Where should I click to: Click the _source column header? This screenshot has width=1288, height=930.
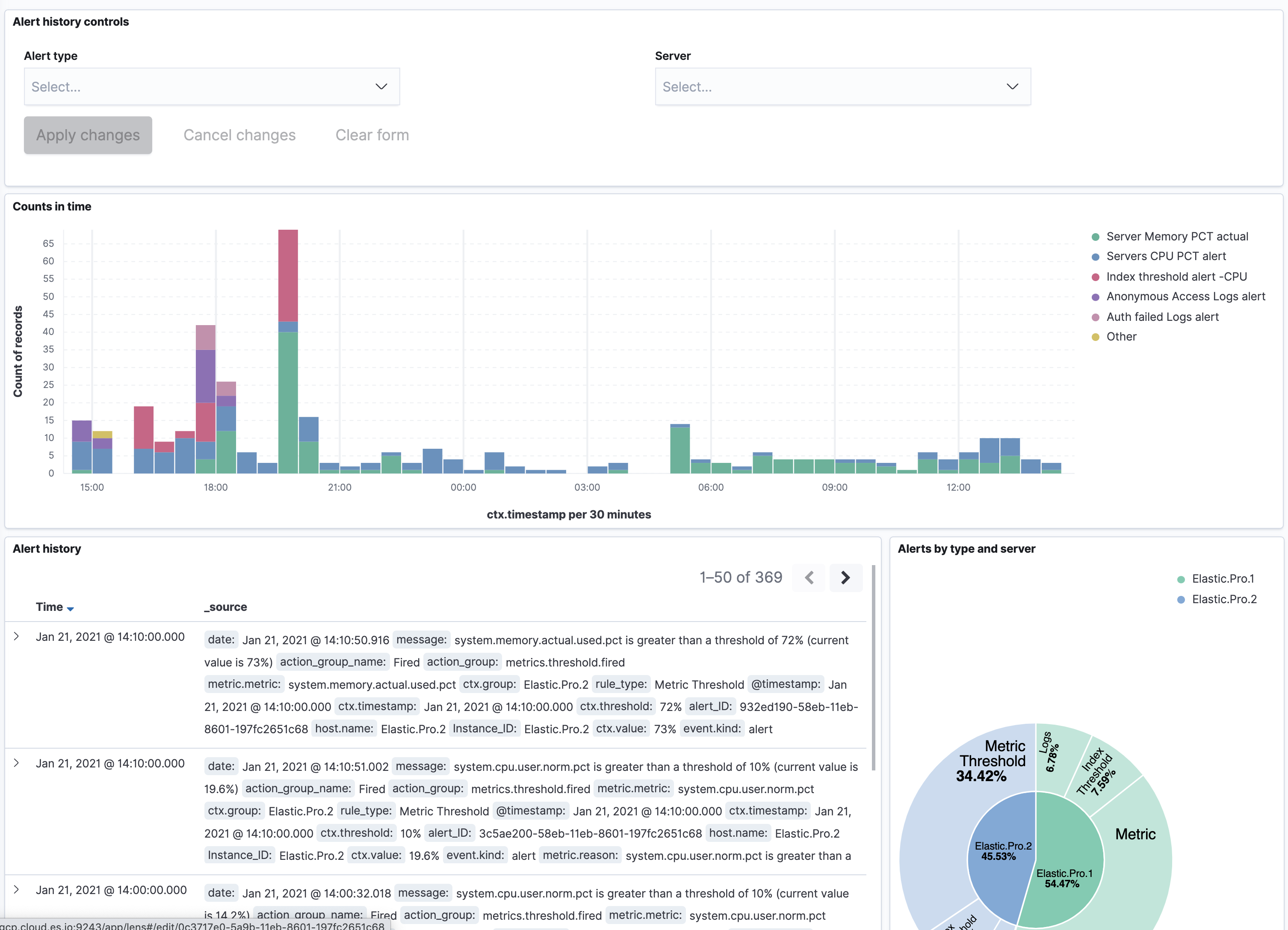(x=225, y=607)
